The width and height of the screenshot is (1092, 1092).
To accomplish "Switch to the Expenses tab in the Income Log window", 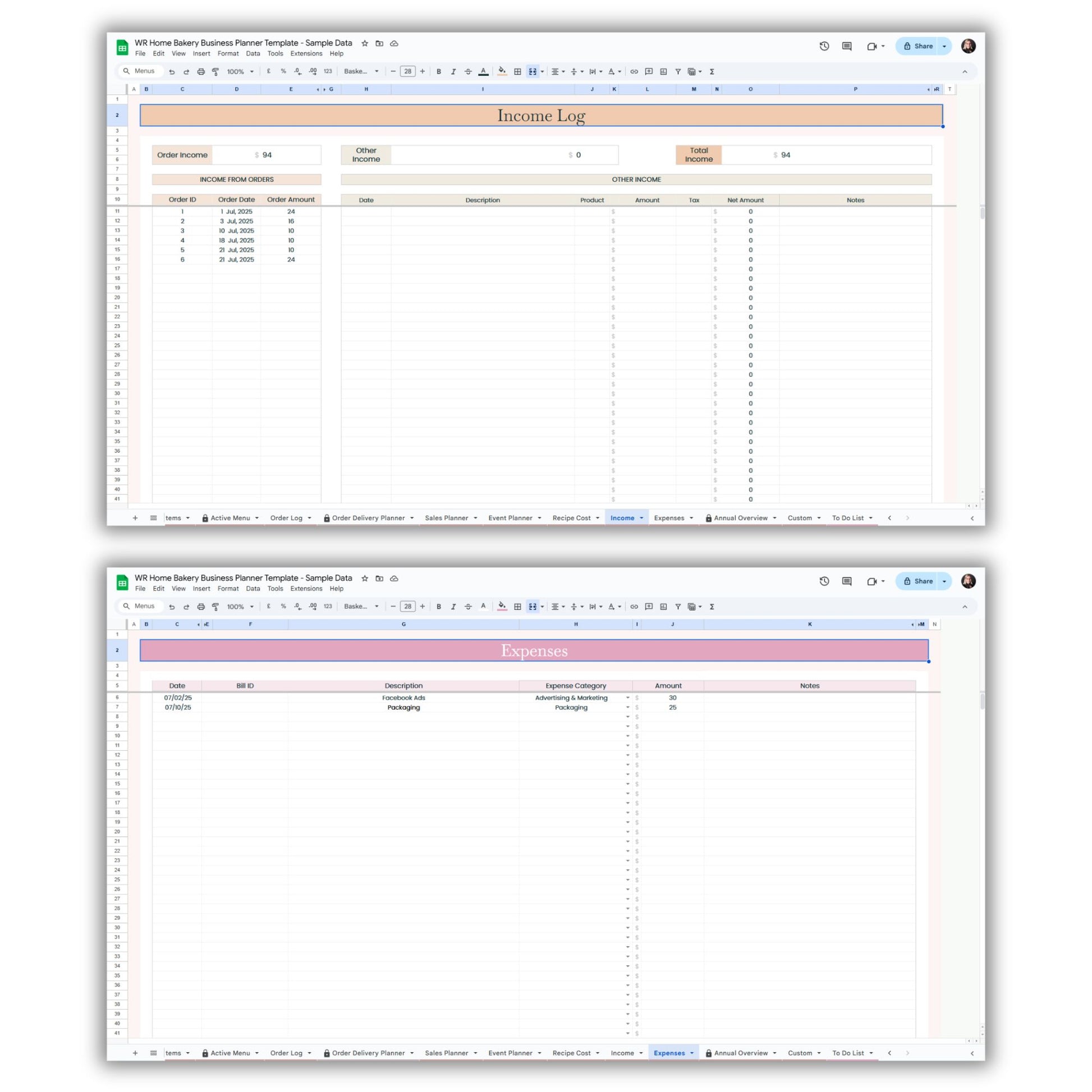I will (x=669, y=518).
